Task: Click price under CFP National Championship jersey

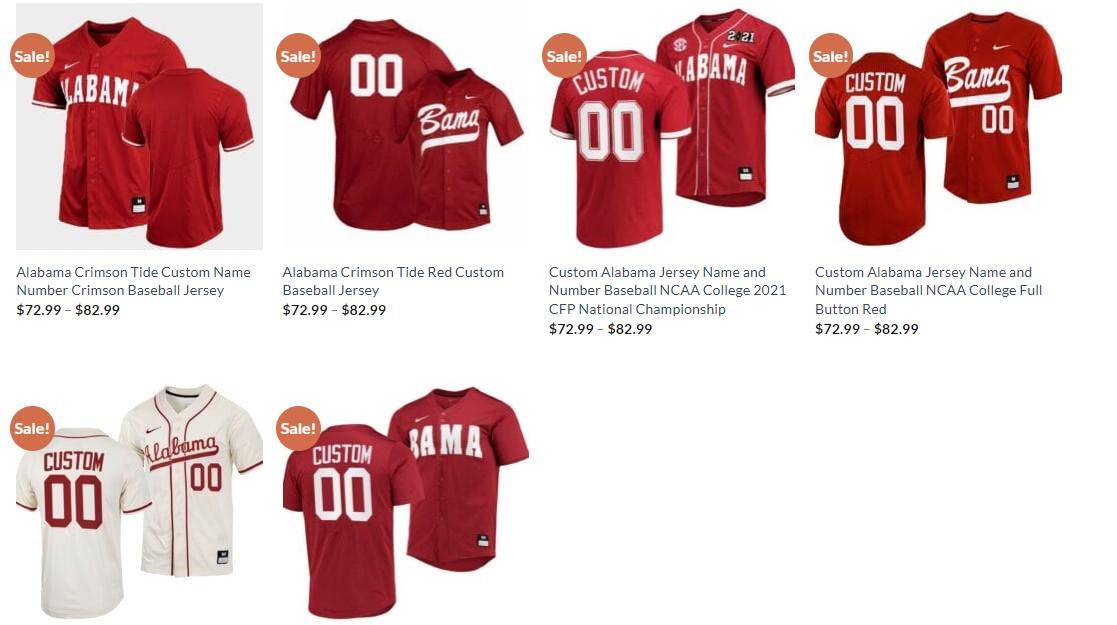Action: pos(601,329)
